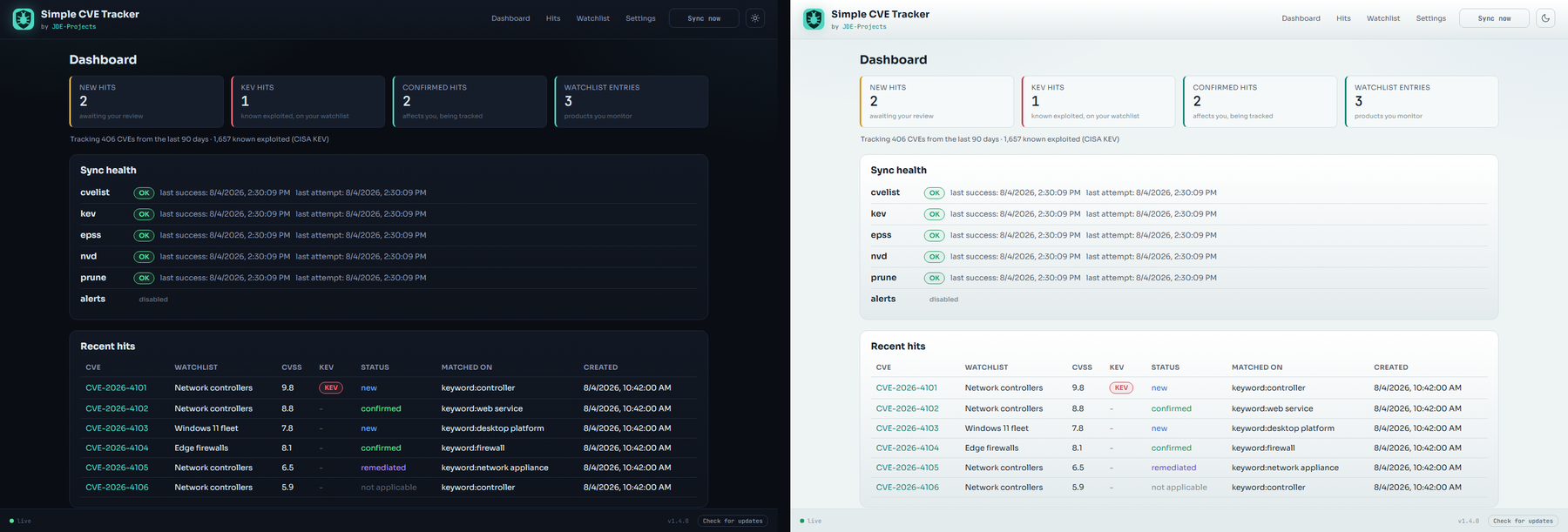This screenshot has height=532, width=1568.
Task: Click alerts 'disabled' label in dark window
Action: coord(153,300)
